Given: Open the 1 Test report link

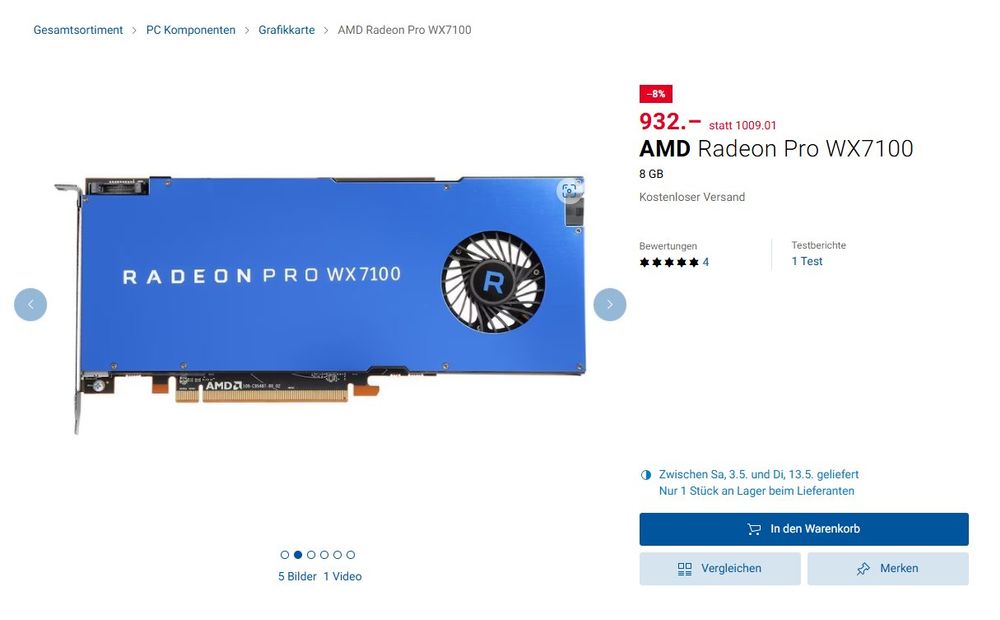Looking at the screenshot, I should coord(807,262).
